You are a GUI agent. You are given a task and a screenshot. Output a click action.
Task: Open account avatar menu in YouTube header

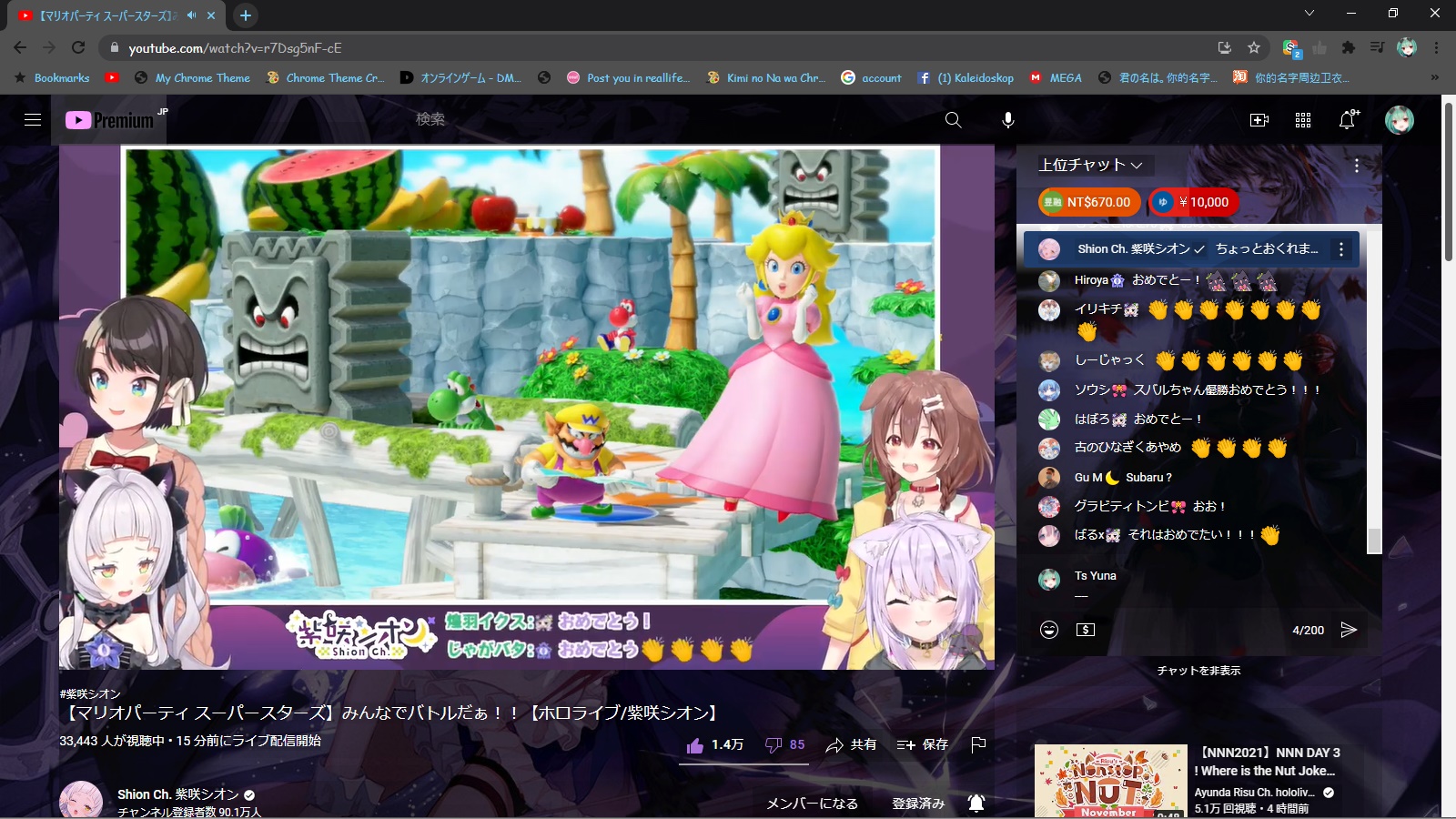(1400, 120)
